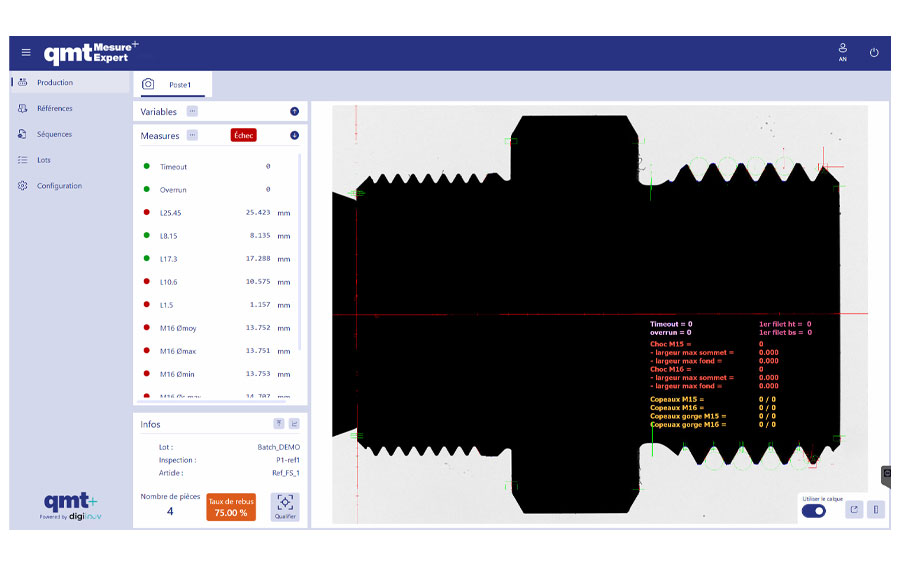
Task: Click the Taux de rebus 75.00 % button
Action: click(231, 506)
